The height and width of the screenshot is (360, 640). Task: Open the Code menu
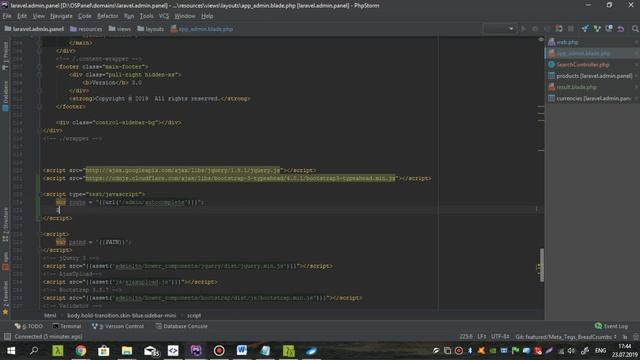point(84,16)
